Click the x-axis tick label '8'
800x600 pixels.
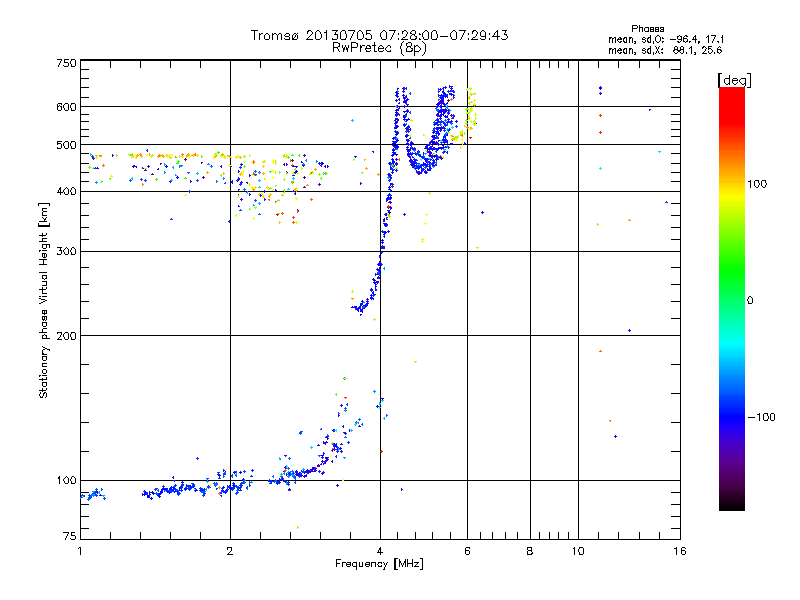[x=530, y=551]
